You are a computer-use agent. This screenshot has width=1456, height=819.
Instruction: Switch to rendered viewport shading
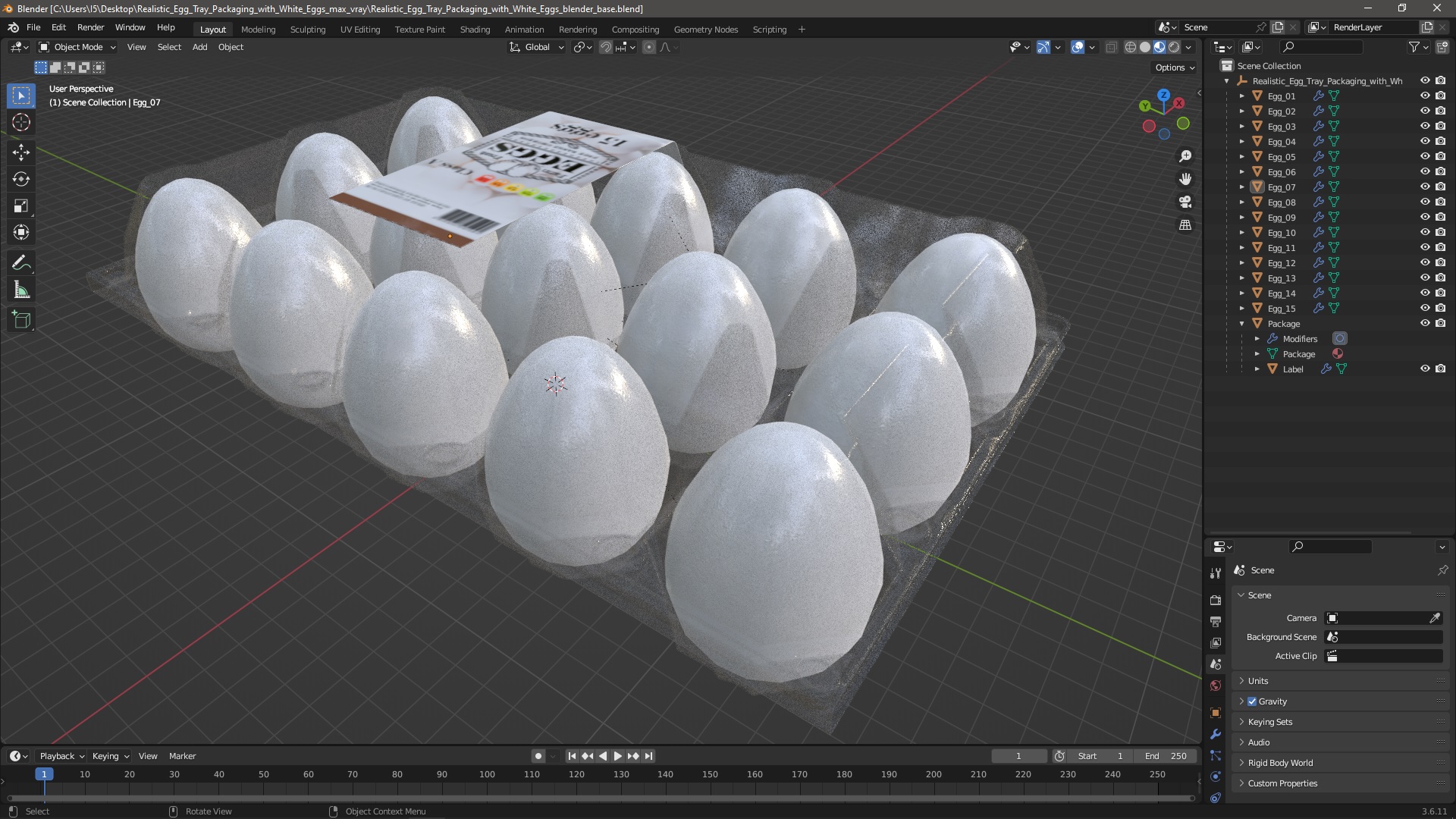1174,47
